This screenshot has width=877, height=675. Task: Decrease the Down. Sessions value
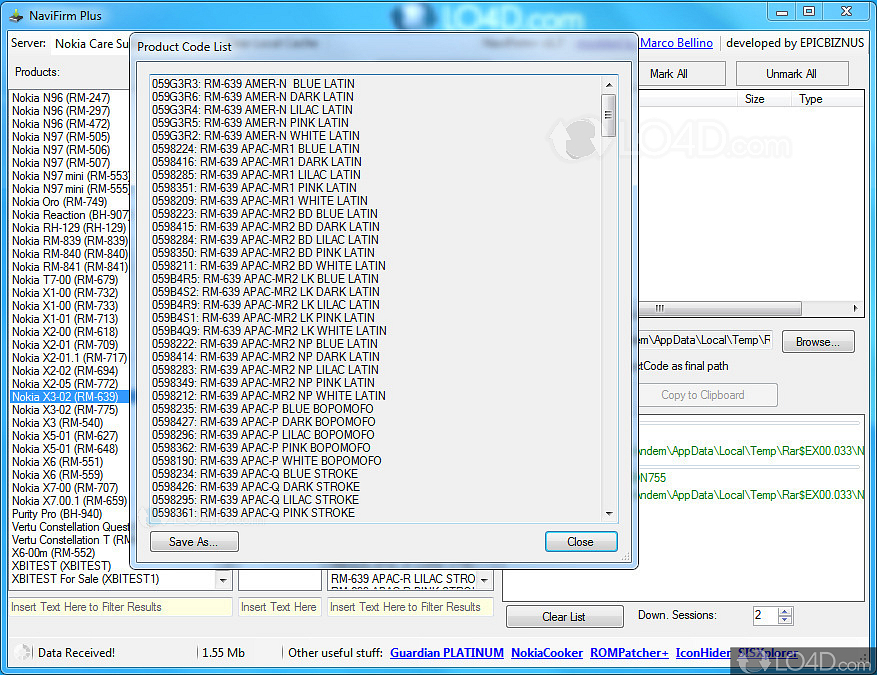(x=785, y=620)
